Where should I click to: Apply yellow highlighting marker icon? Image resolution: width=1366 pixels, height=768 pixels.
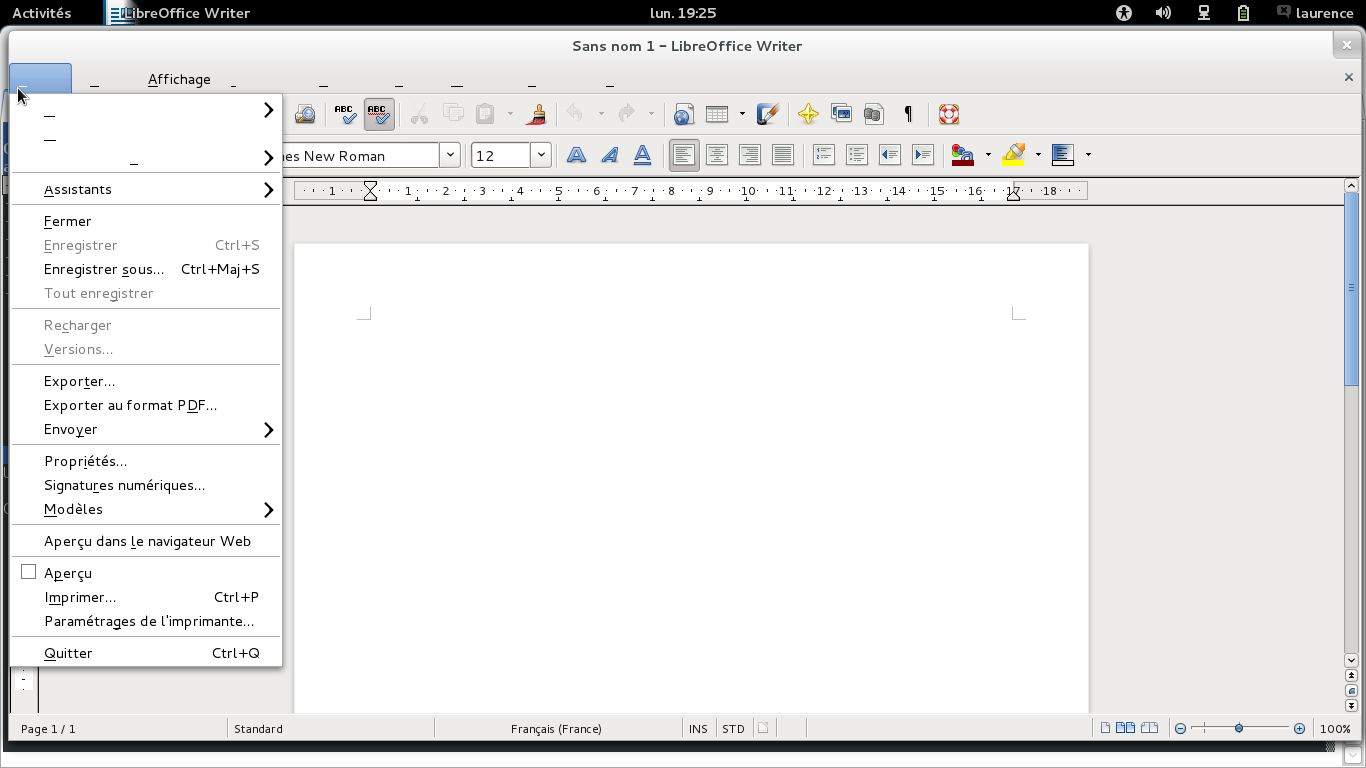[1013, 155]
